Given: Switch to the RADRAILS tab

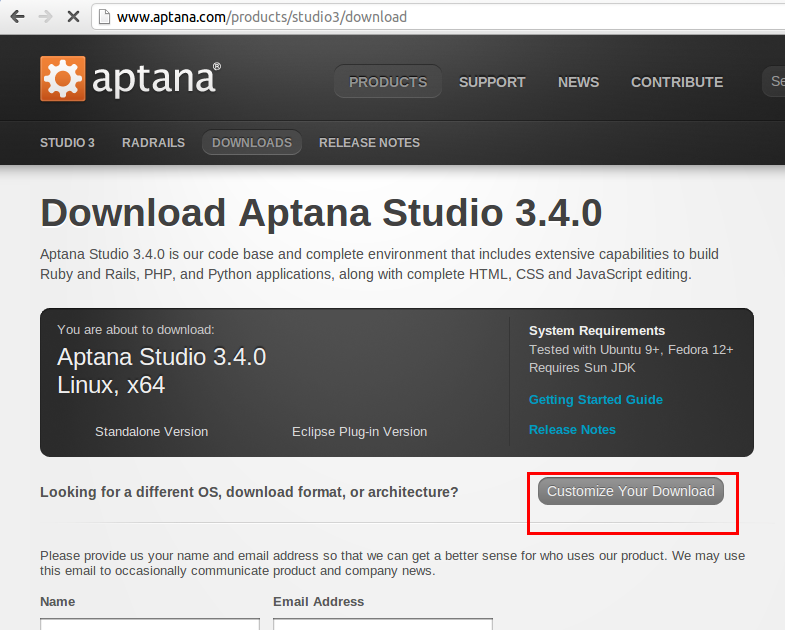Looking at the screenshot, I should pyautogui.click(x=153, y=143).
